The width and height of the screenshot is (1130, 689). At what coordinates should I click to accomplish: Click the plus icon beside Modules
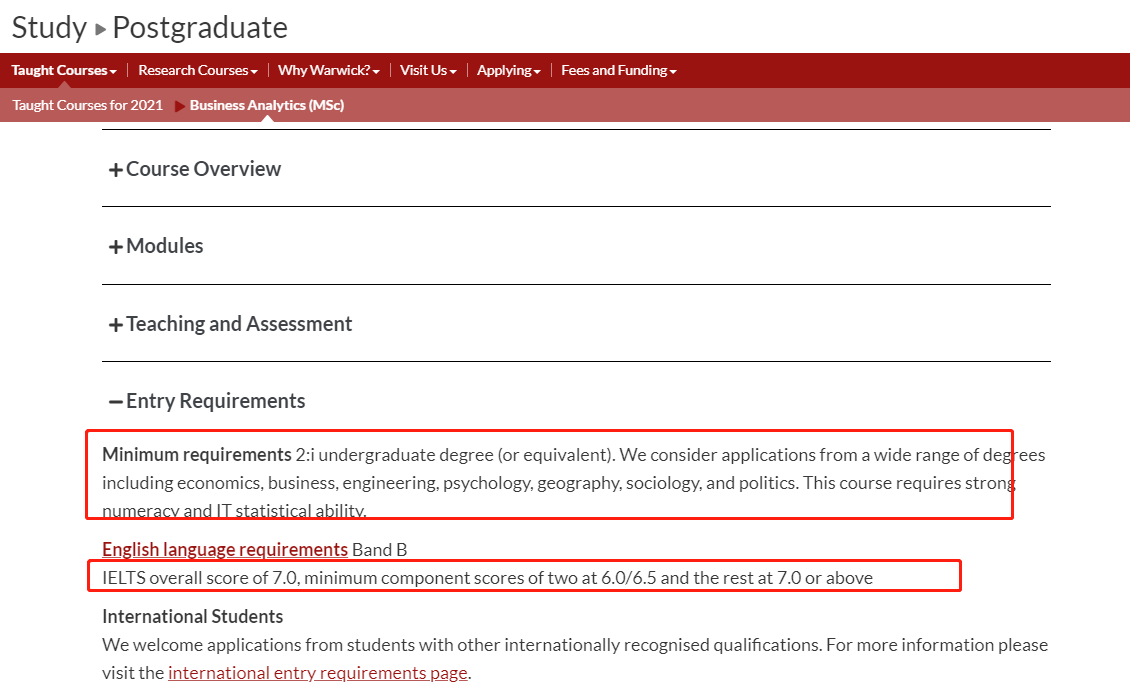click(115, 247)
